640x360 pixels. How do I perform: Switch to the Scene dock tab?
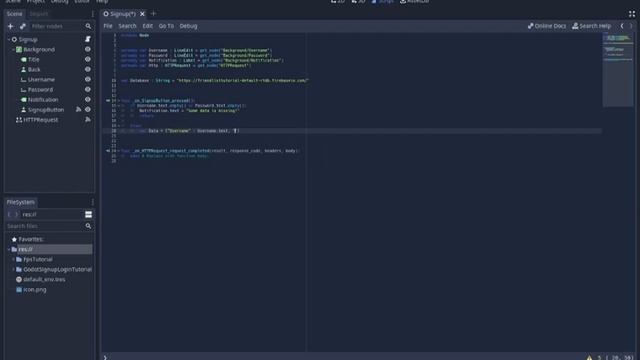pos(14,14)
